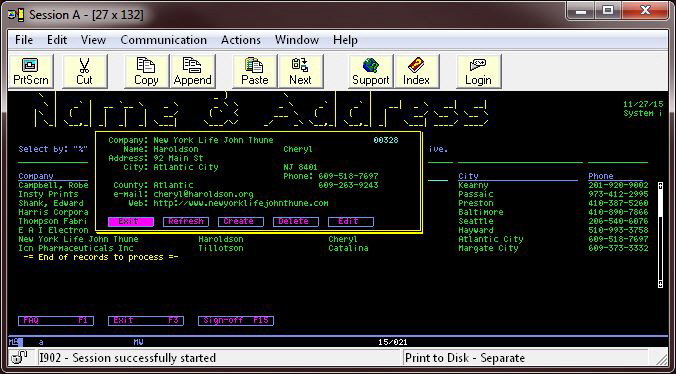Click the Address 92 Main St field

pos(178,158)
